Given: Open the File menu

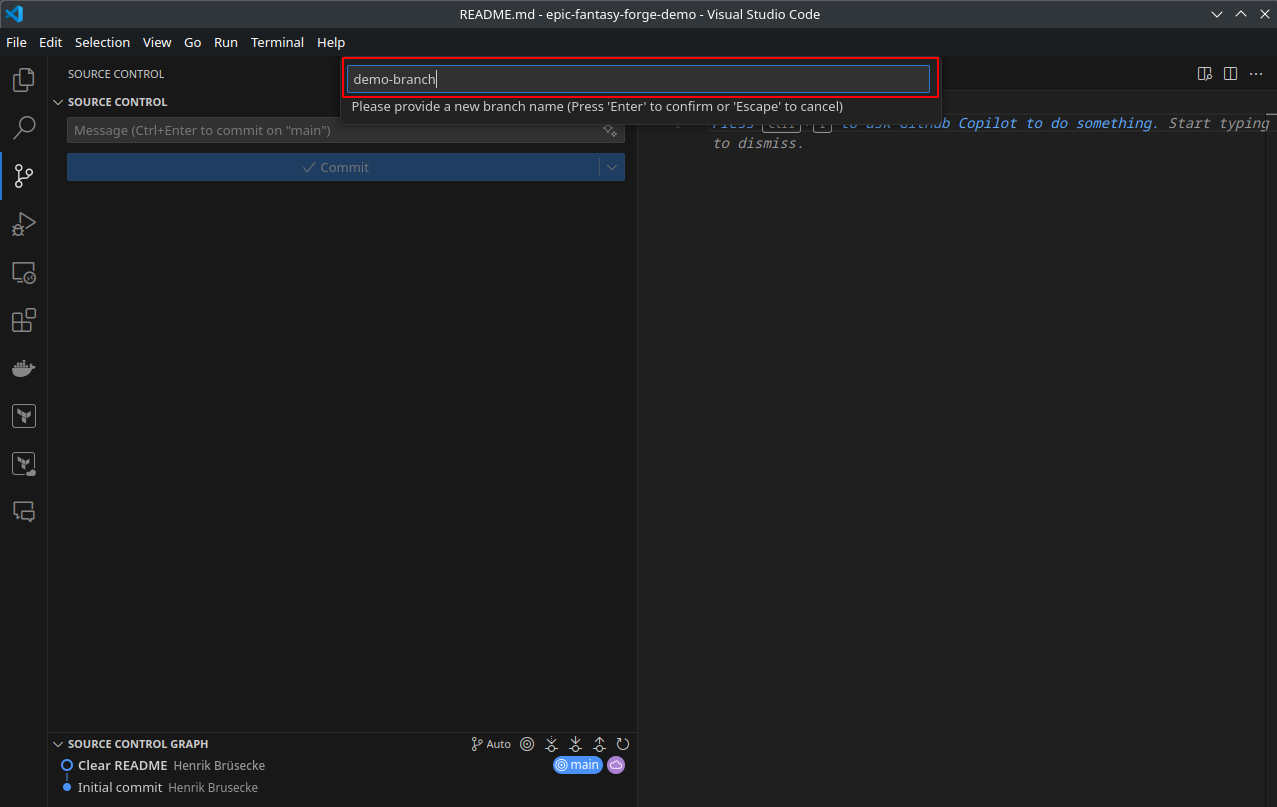Looking at the screenshot, I should coord(16,42).
